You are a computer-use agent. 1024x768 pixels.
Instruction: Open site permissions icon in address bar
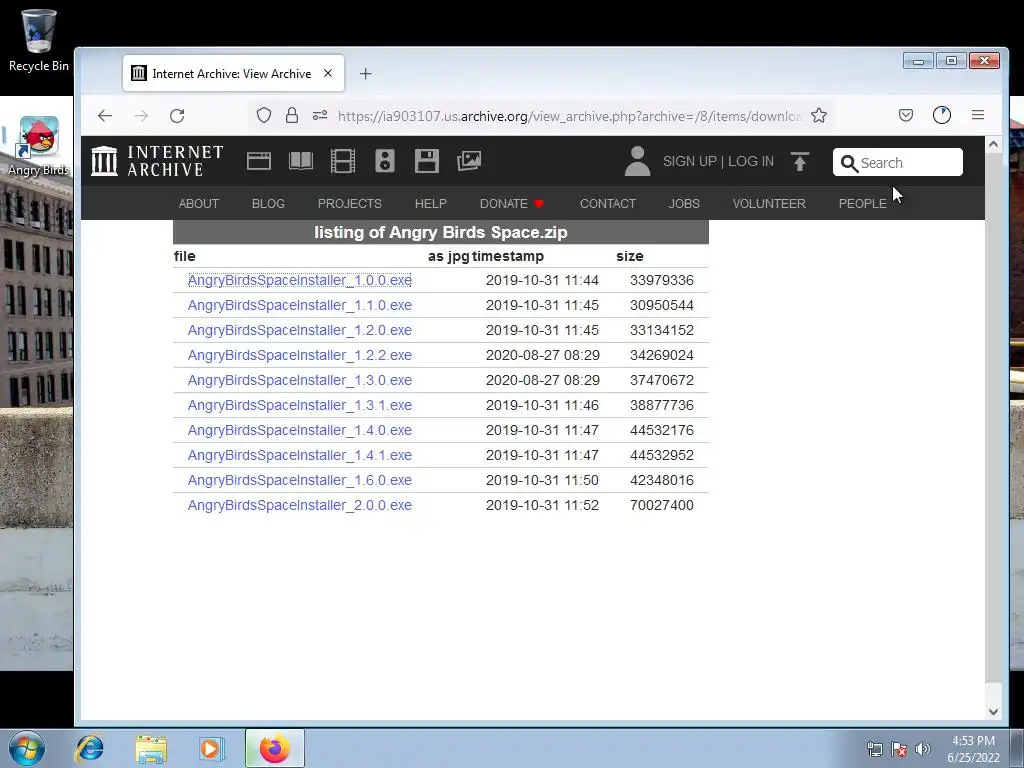click(319, 116)
